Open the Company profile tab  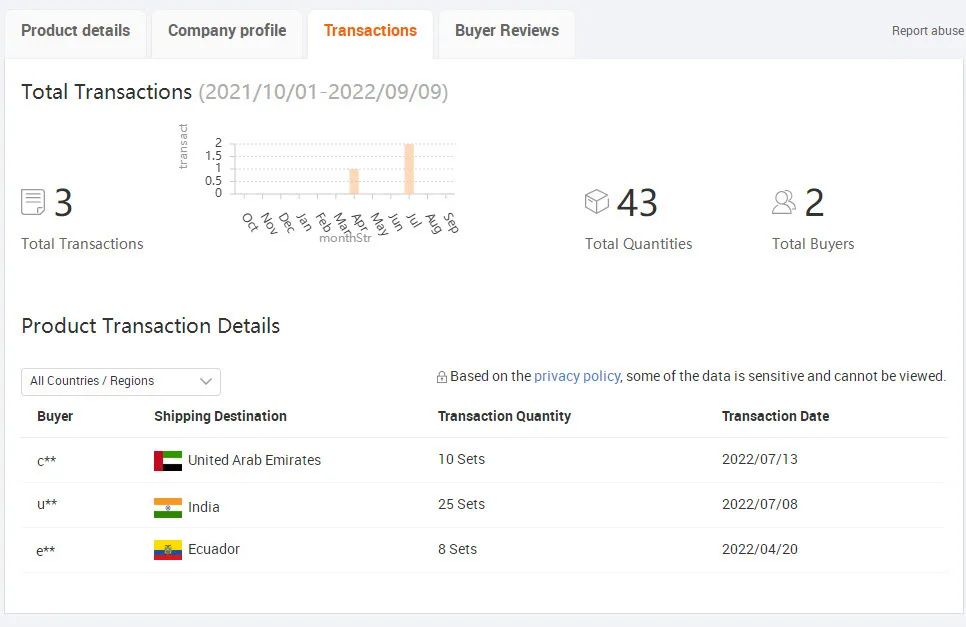(x=227, y=31)
